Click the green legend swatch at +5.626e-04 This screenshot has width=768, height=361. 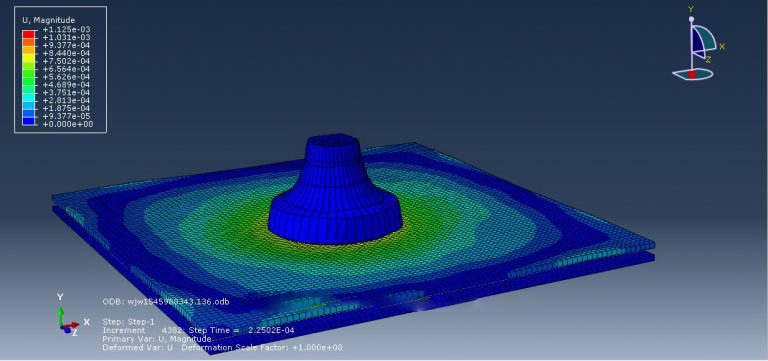coord(29,72)
